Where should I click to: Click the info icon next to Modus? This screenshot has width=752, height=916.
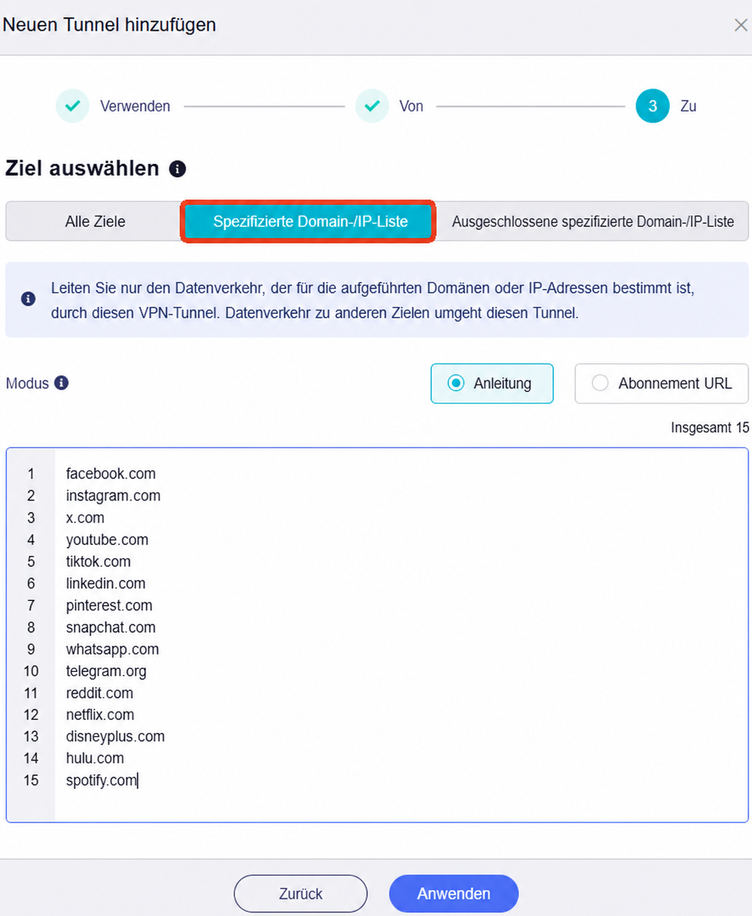pyautogui.click(x=61, y=383)
